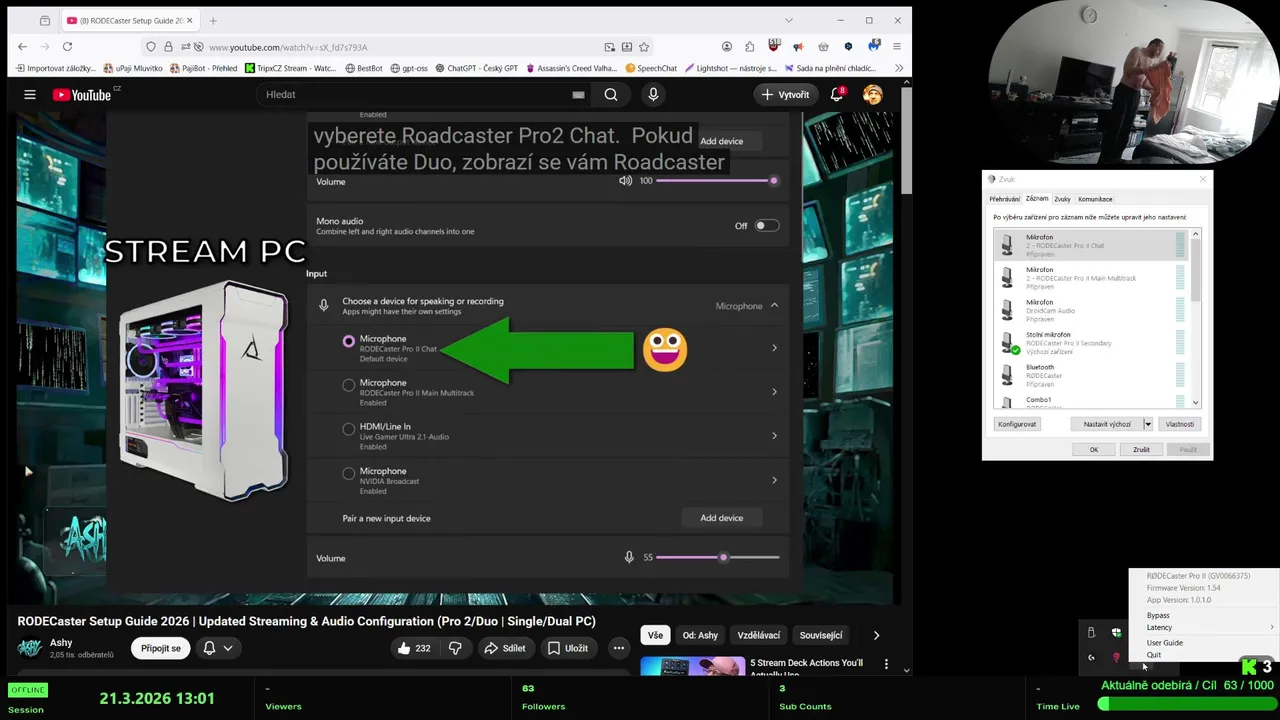Open Firefox application hamburger menu
The height and width of the screenshot is (720, 1280).
[x=896, y=46]
